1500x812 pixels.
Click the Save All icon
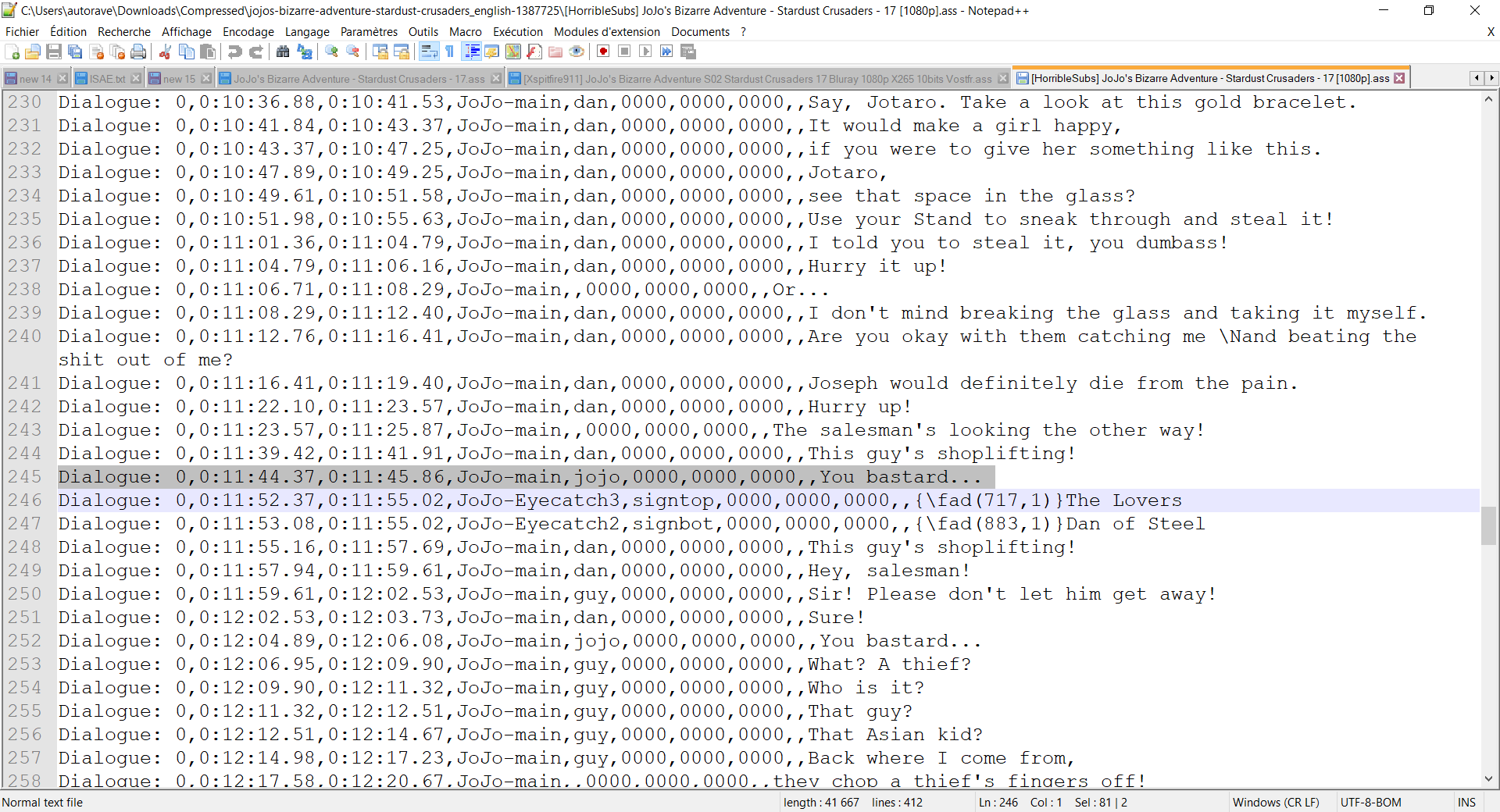pos(75,52)
